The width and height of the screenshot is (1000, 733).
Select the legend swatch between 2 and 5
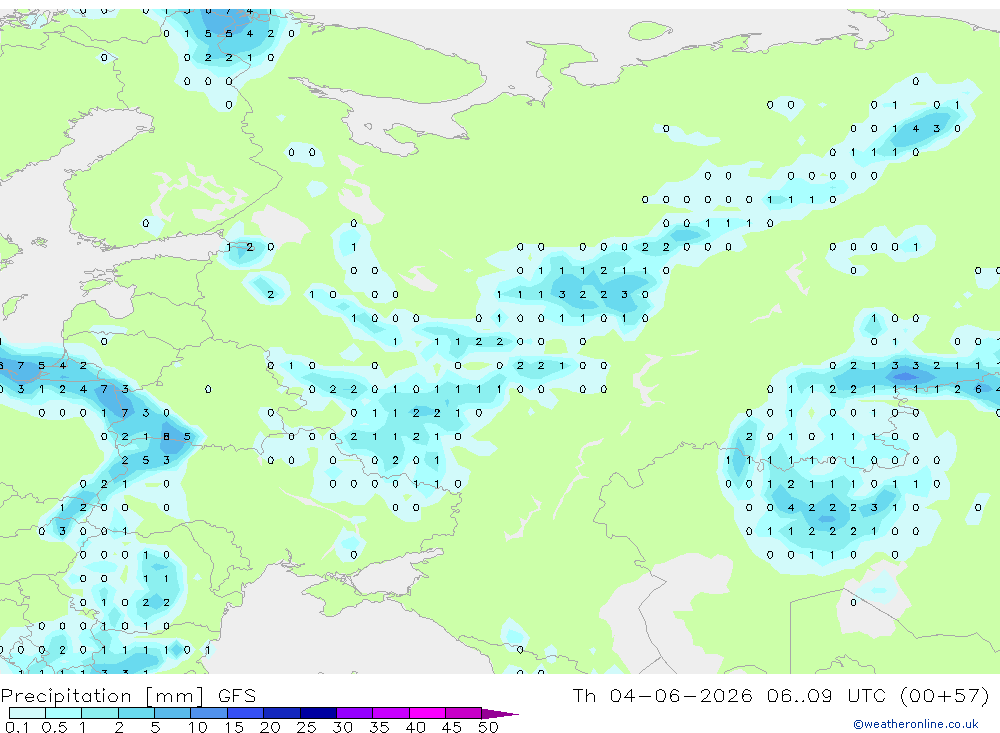click(136, 713)
